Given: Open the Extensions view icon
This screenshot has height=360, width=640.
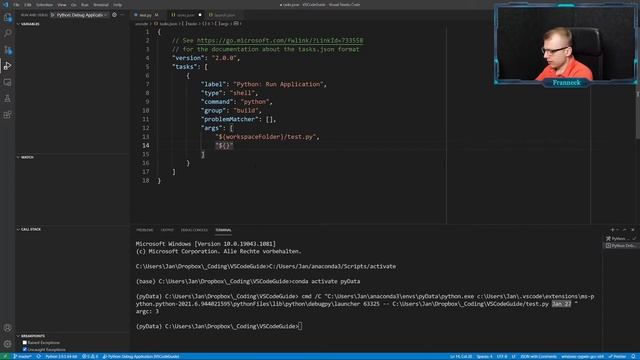Looking at the screenshot, I should point(7,115).
